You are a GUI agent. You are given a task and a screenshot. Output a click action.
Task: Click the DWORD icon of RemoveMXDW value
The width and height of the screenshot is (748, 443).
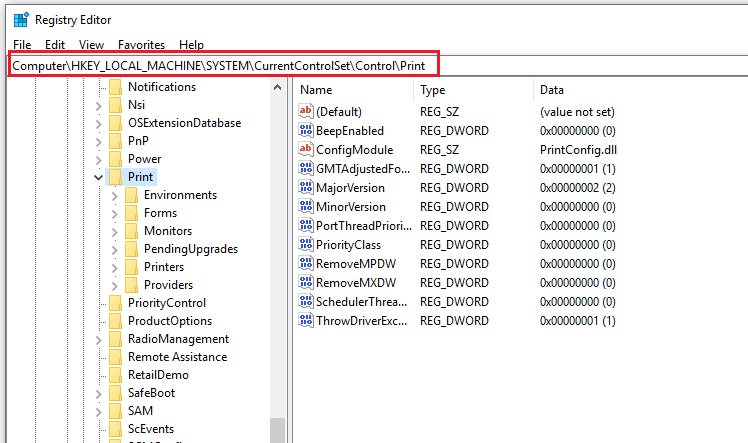[306, 282]
